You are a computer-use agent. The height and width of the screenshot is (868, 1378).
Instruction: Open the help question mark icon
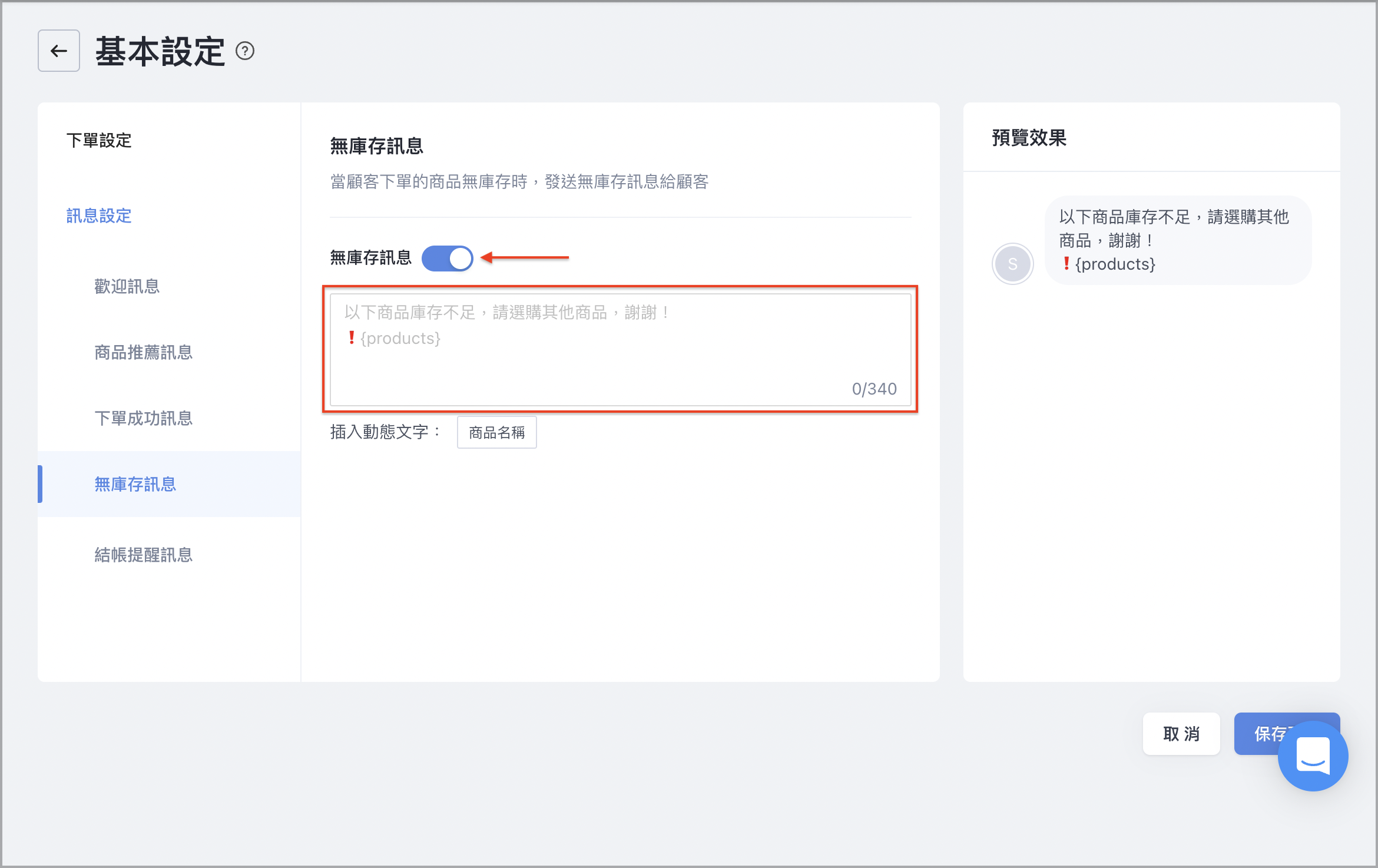pos(245,51)
